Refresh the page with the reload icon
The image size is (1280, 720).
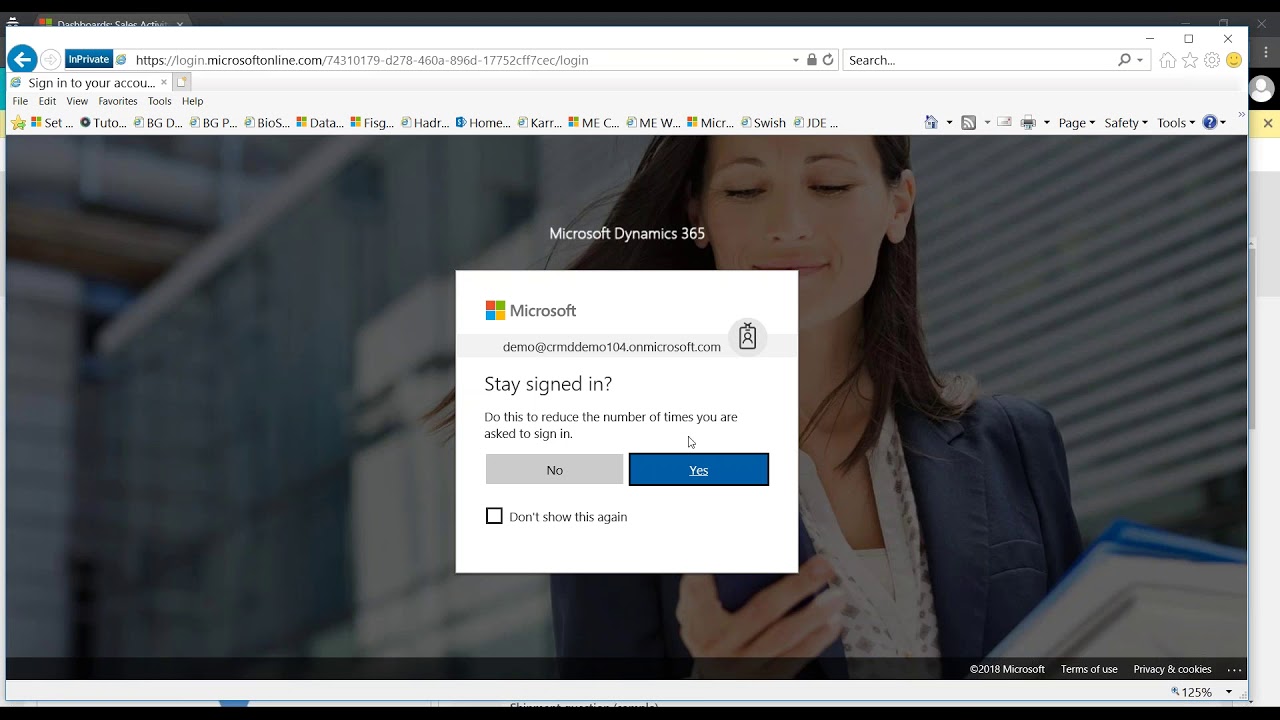coord(828,60)
